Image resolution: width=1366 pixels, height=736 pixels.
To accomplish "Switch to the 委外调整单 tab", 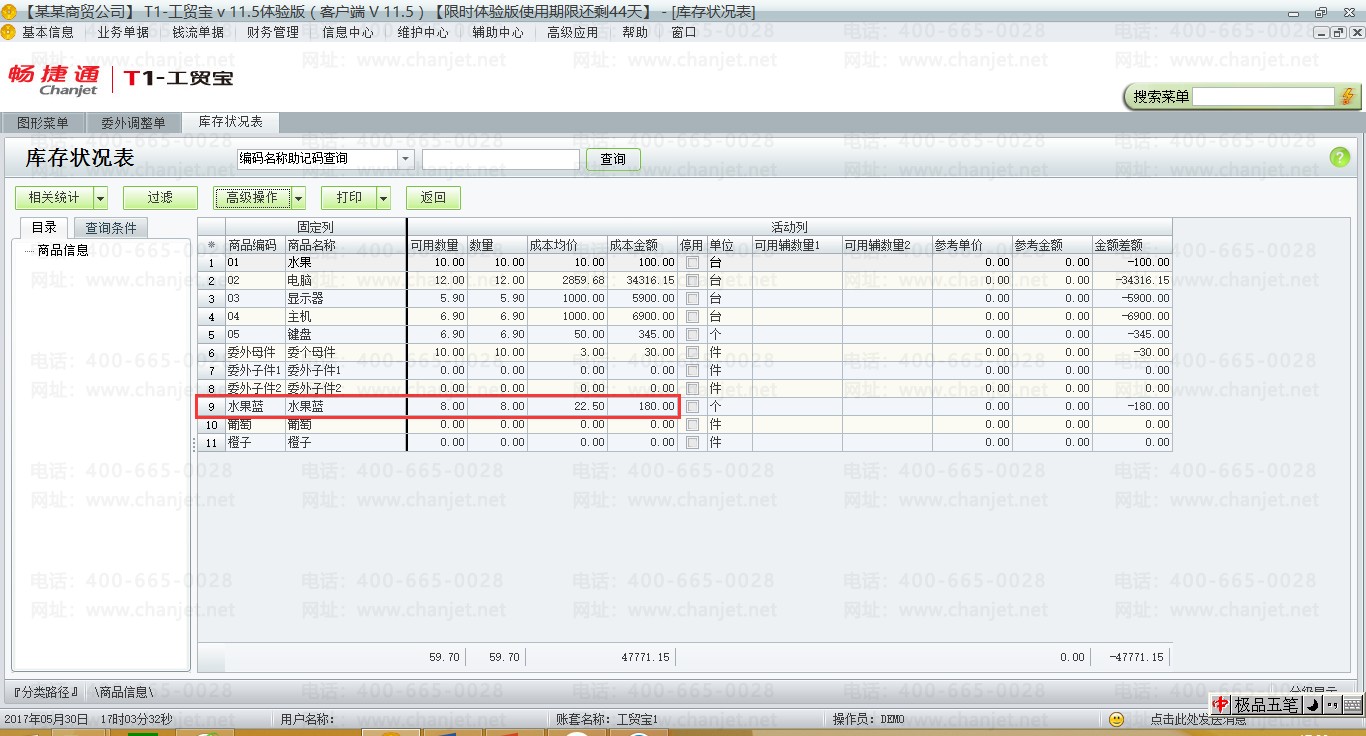I will pyautogui.click(x=133, y=123).
